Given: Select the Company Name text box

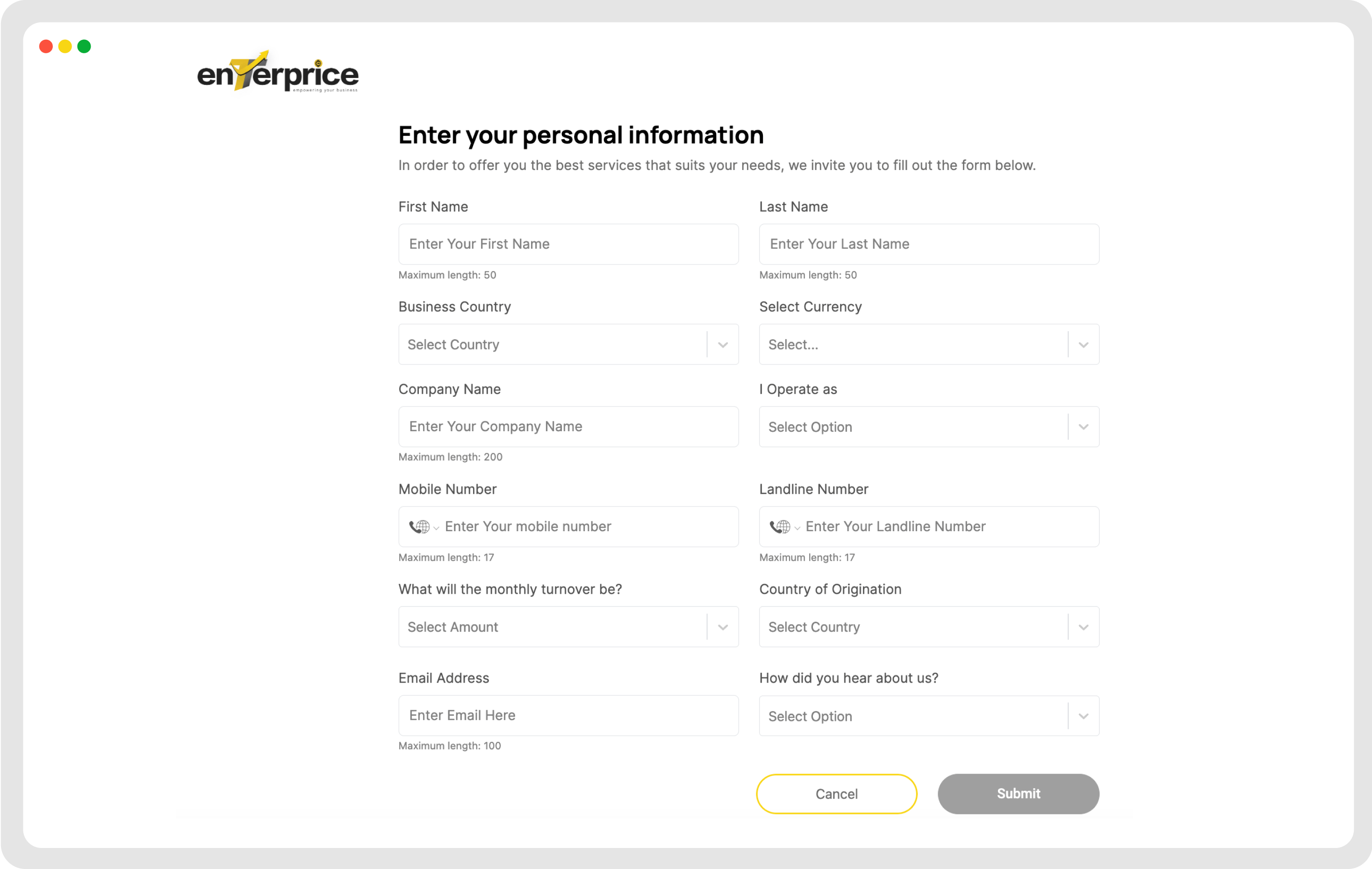Looking at the screenshot, I should pos(568,427).
